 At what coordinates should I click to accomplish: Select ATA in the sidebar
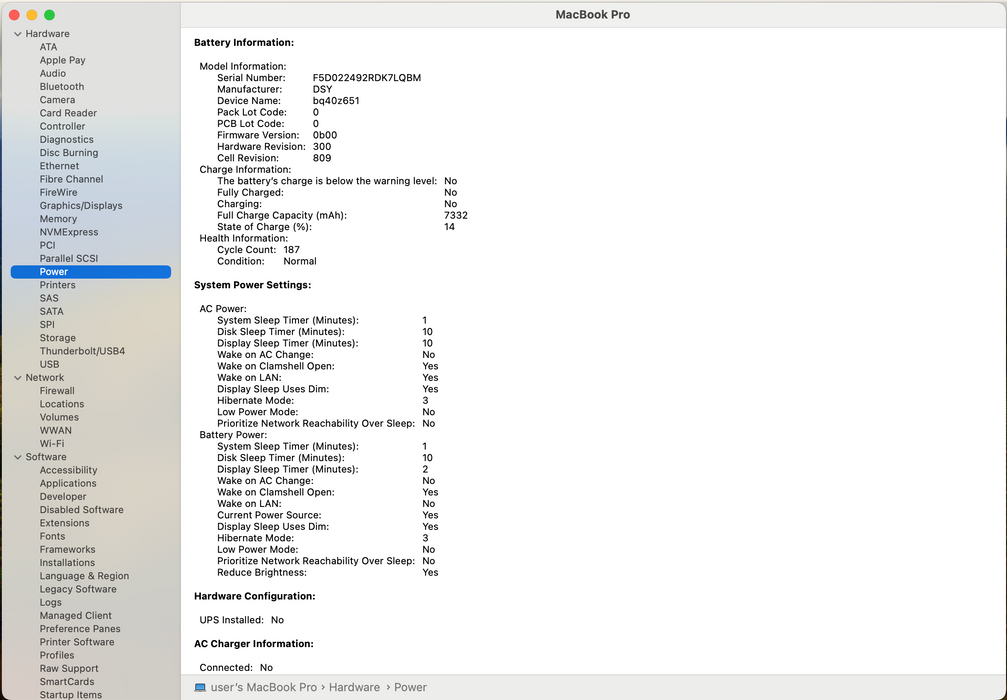click(48, 47)
